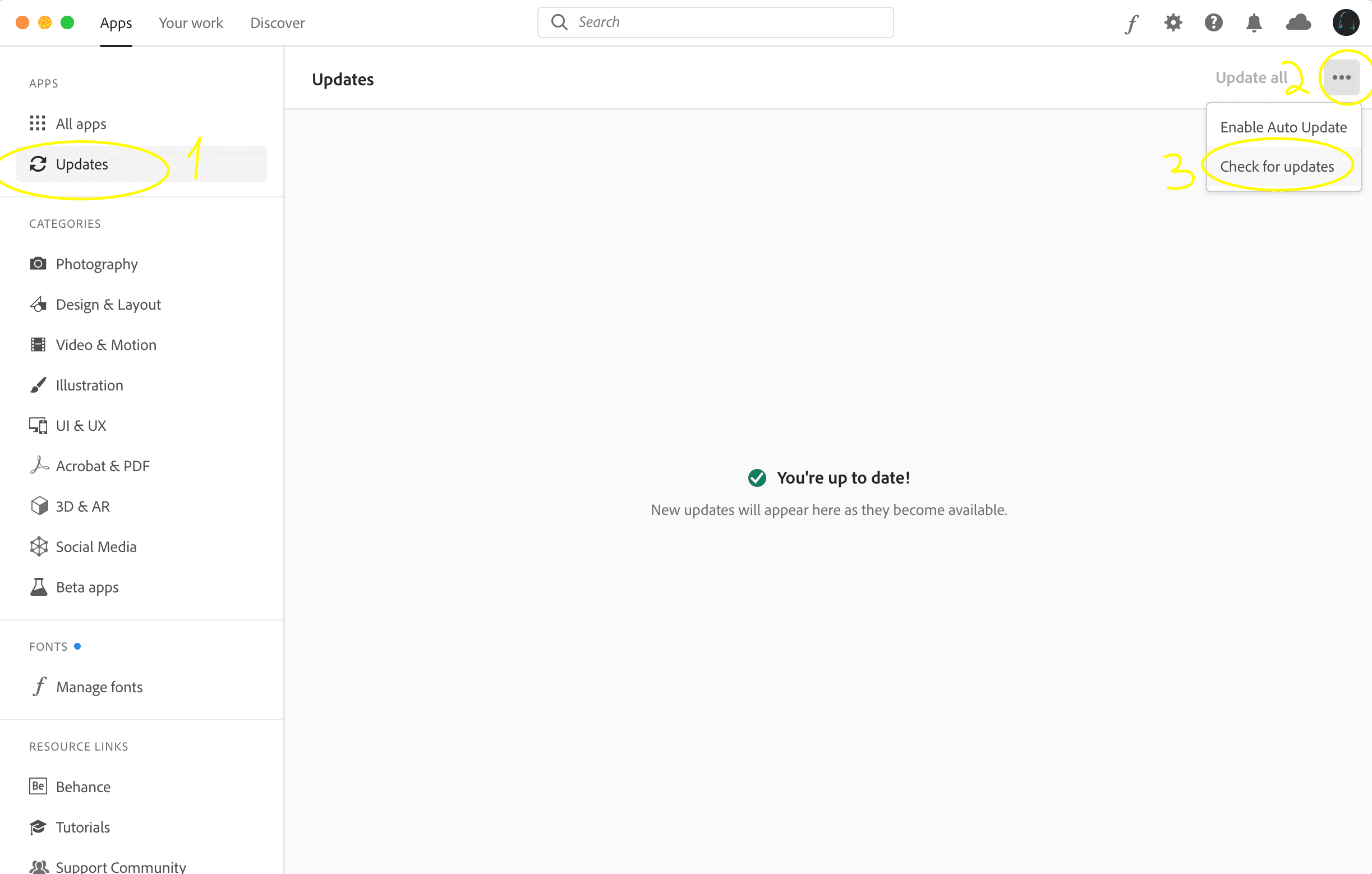Click the Update all button
The height and width of the screenshot is (874, 1372).
pyautogui.click(x=1251, y=77)
